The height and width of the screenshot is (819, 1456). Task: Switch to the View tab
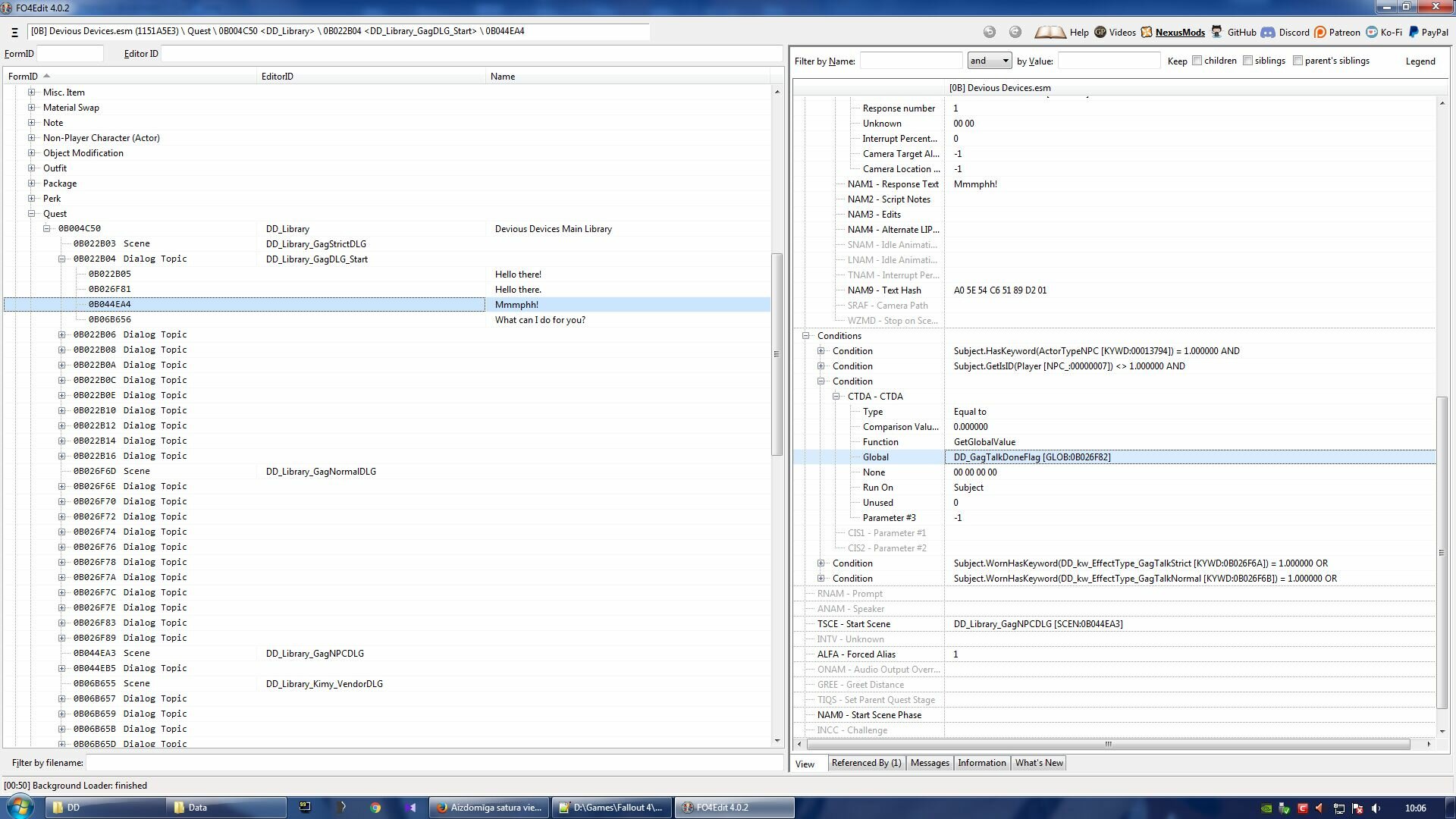point(805,764)
